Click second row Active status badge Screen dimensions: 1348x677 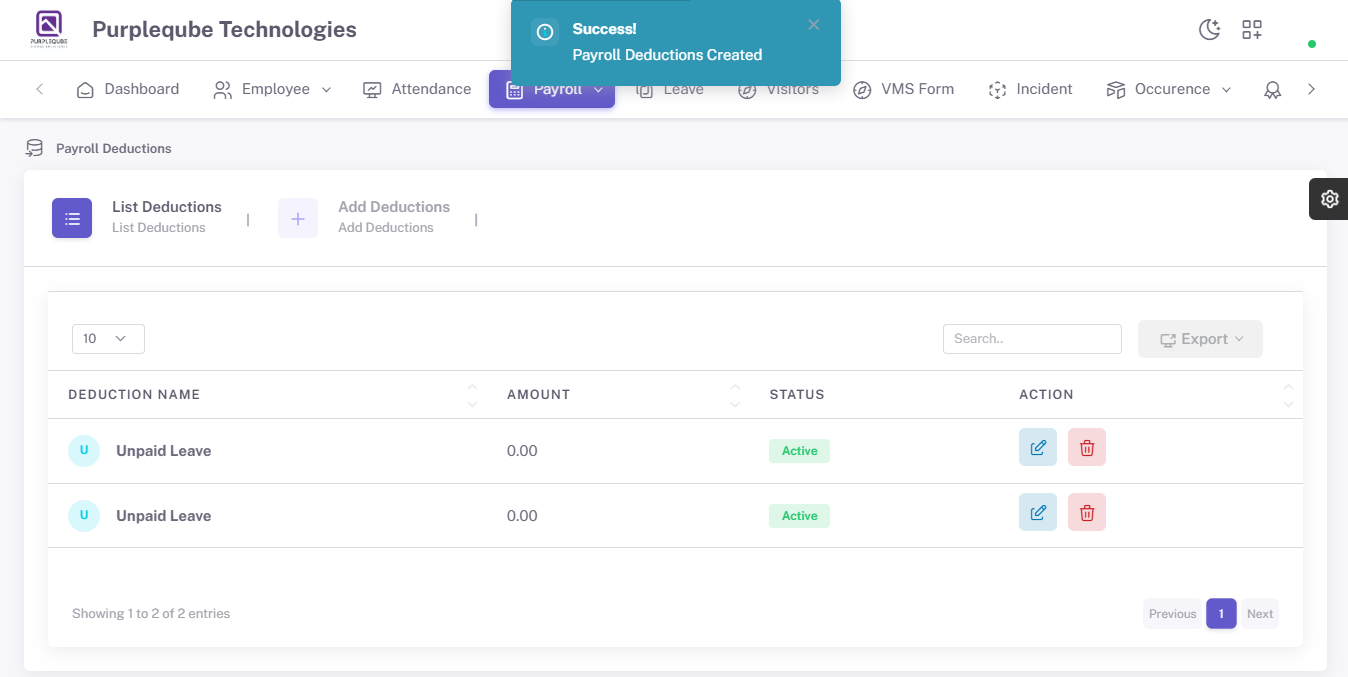click(x=799, y=516)
